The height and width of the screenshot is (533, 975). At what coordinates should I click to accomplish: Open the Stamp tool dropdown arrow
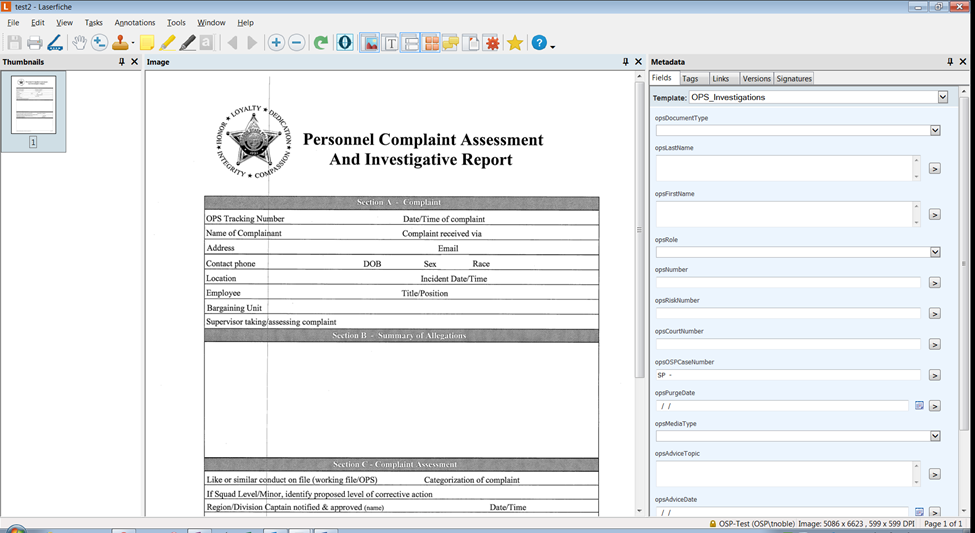pos(132,44)
